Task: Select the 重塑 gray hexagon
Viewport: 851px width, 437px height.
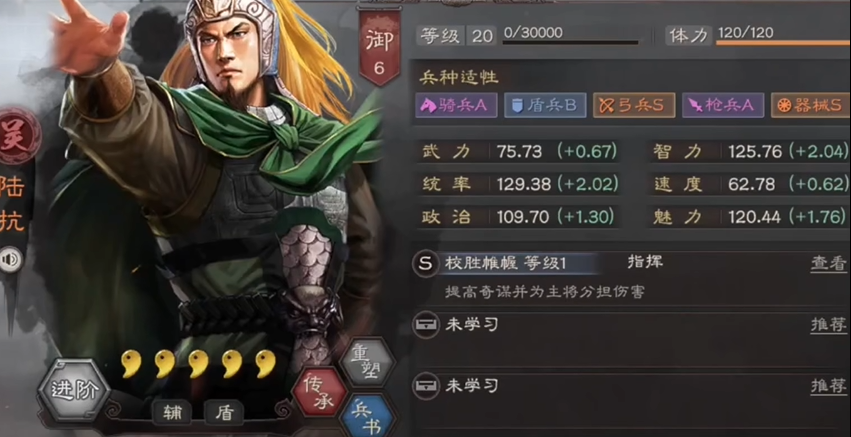Action: [366, 362]
